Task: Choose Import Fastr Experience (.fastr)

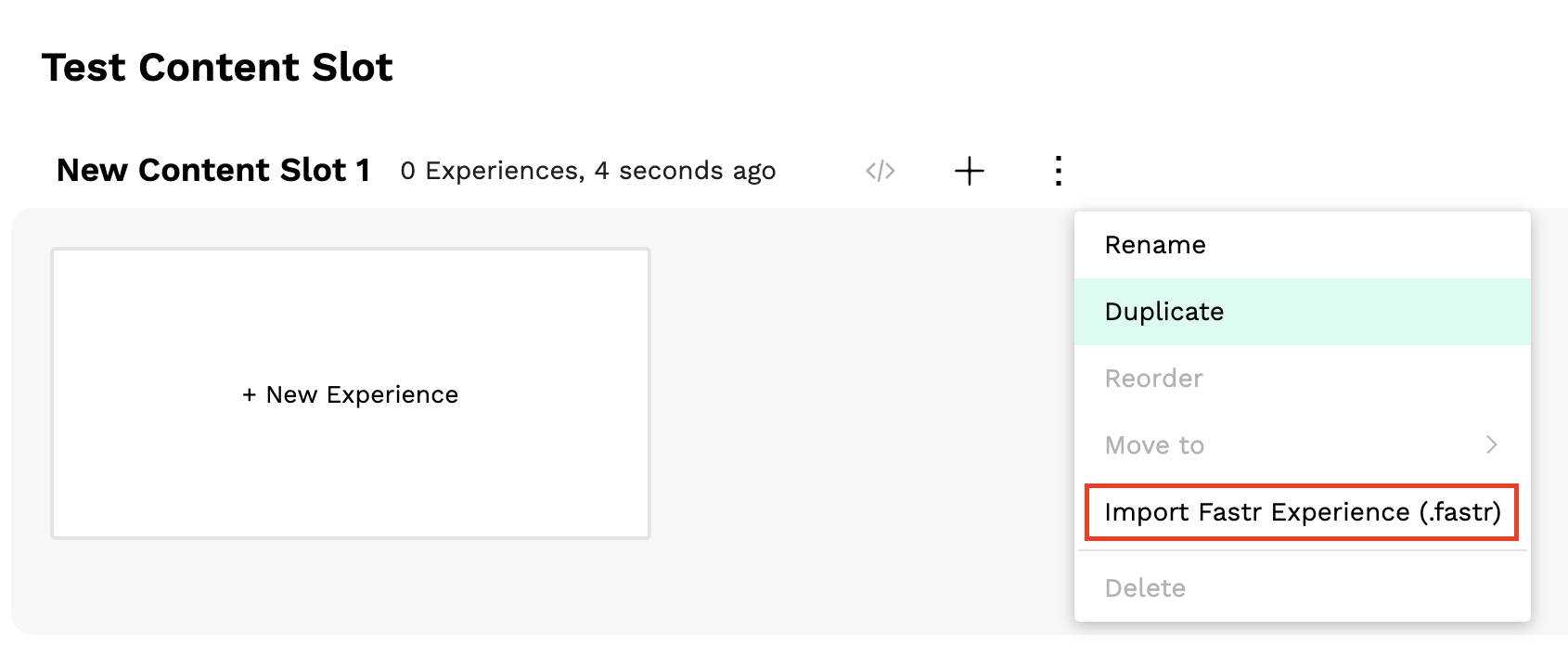Action: pyautogui.click(x=1302, y=512)
